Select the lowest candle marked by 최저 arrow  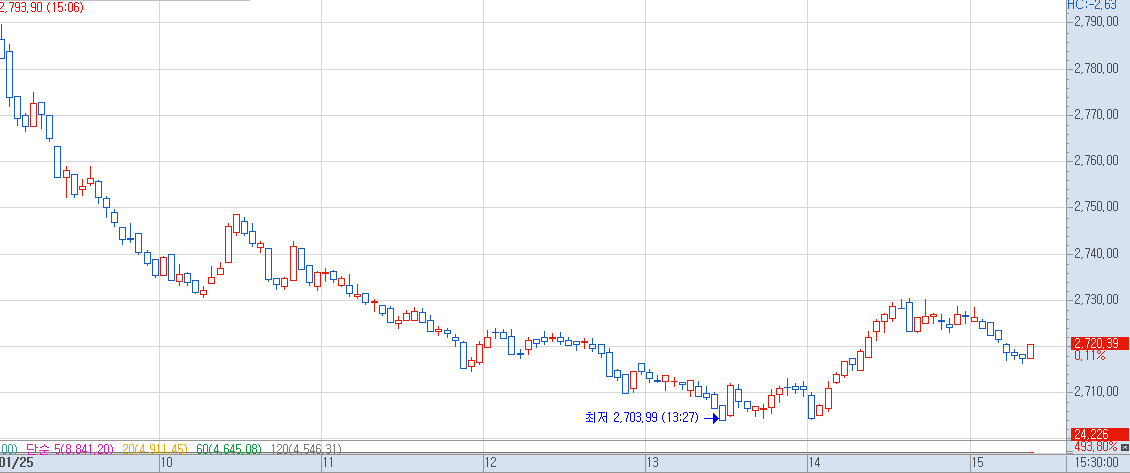pyautogui.click(x=723, y=412)
